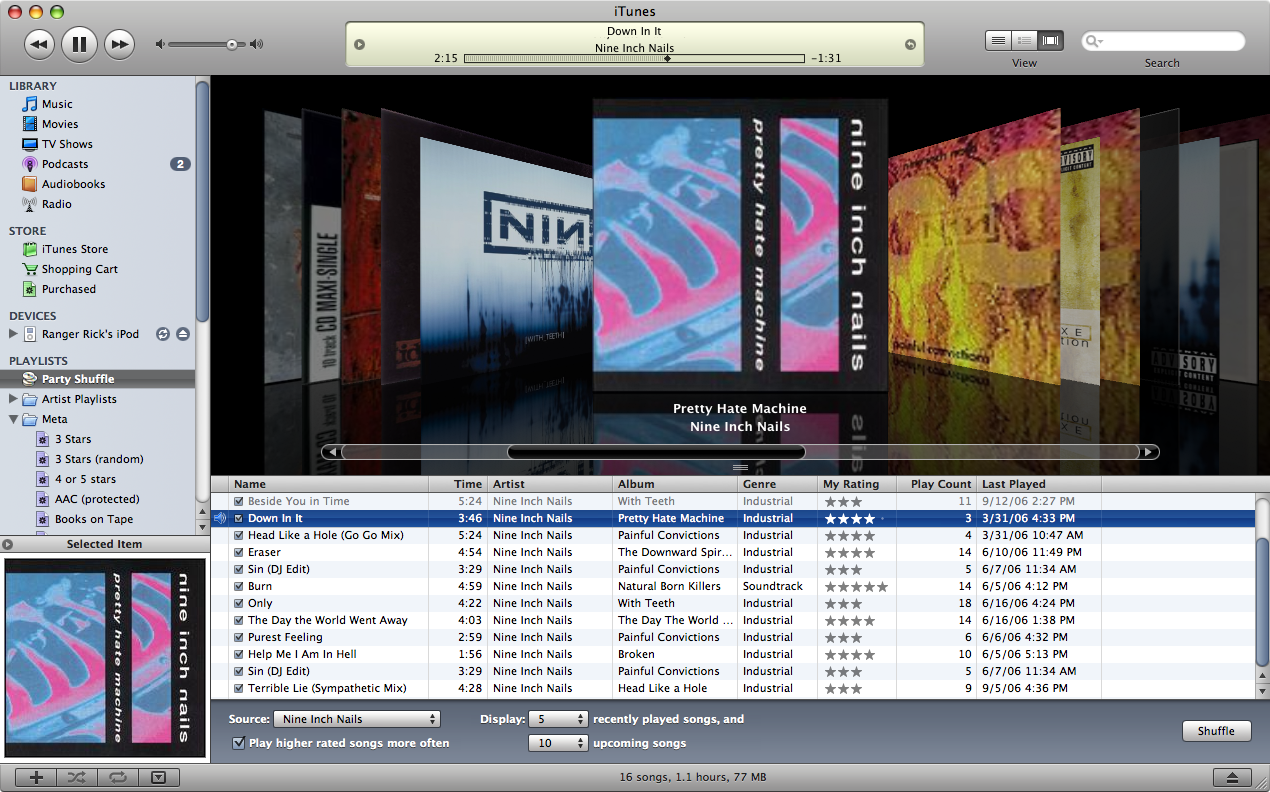Click the Selected Item artwork header arrow
The width and height of the screenshot is (1270, 792).
pyautogui.click(x=8, y=544)
